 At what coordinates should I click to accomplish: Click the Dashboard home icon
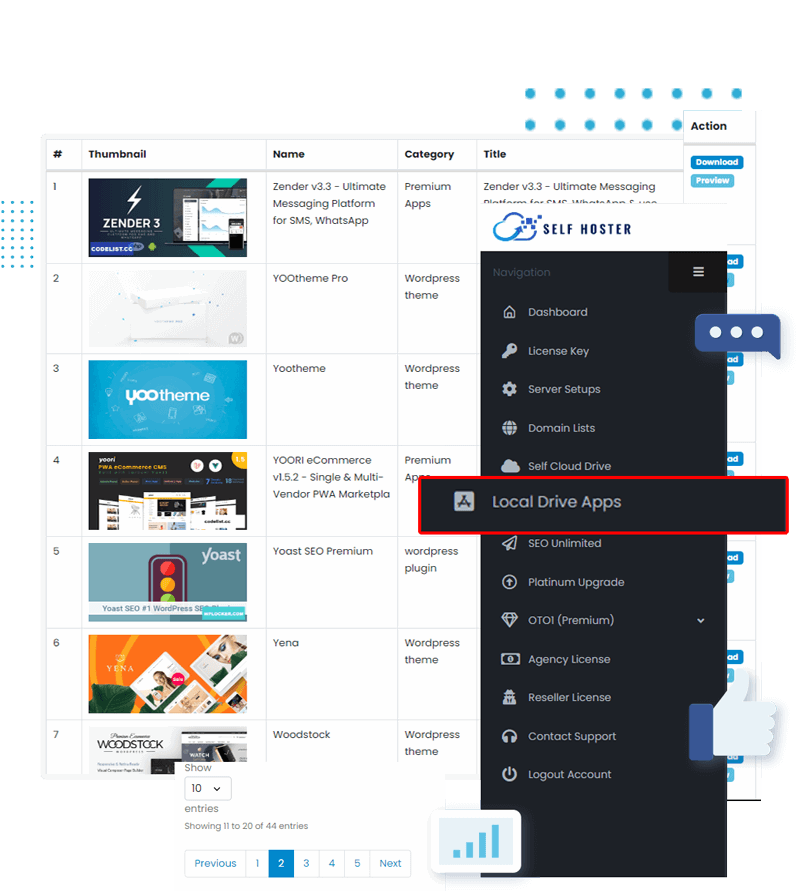(x=509, y=312)
